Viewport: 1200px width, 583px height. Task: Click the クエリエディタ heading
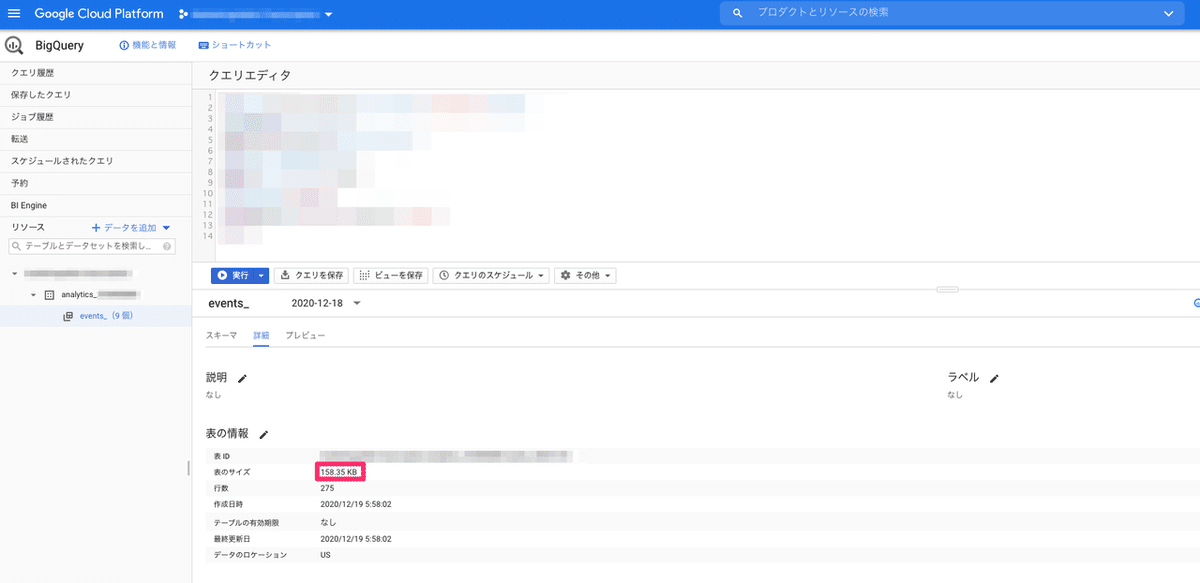coord(249,75)
